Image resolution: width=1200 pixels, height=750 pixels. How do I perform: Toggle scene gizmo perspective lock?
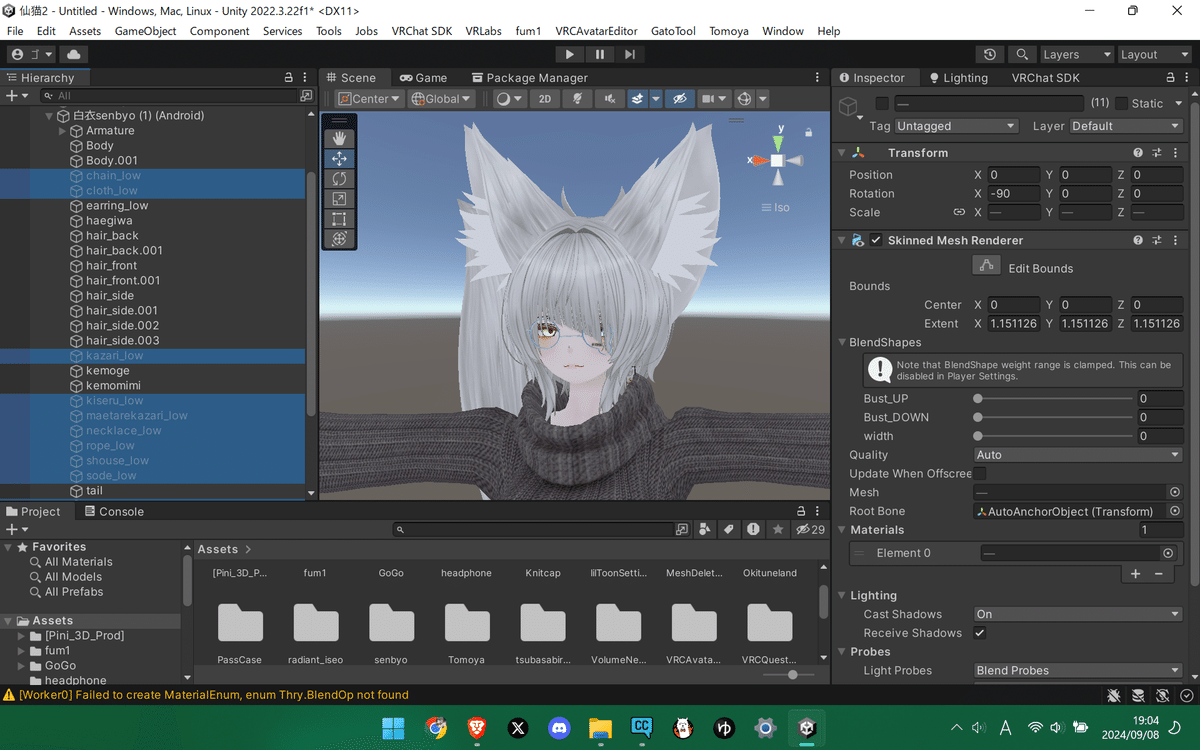click(x=809, y=132)
